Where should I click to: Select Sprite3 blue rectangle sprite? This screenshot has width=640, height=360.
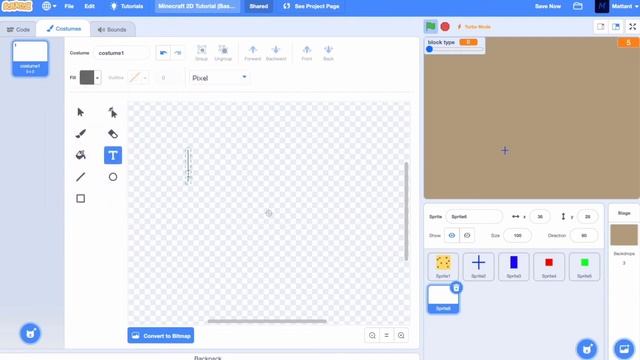[513, 267]
